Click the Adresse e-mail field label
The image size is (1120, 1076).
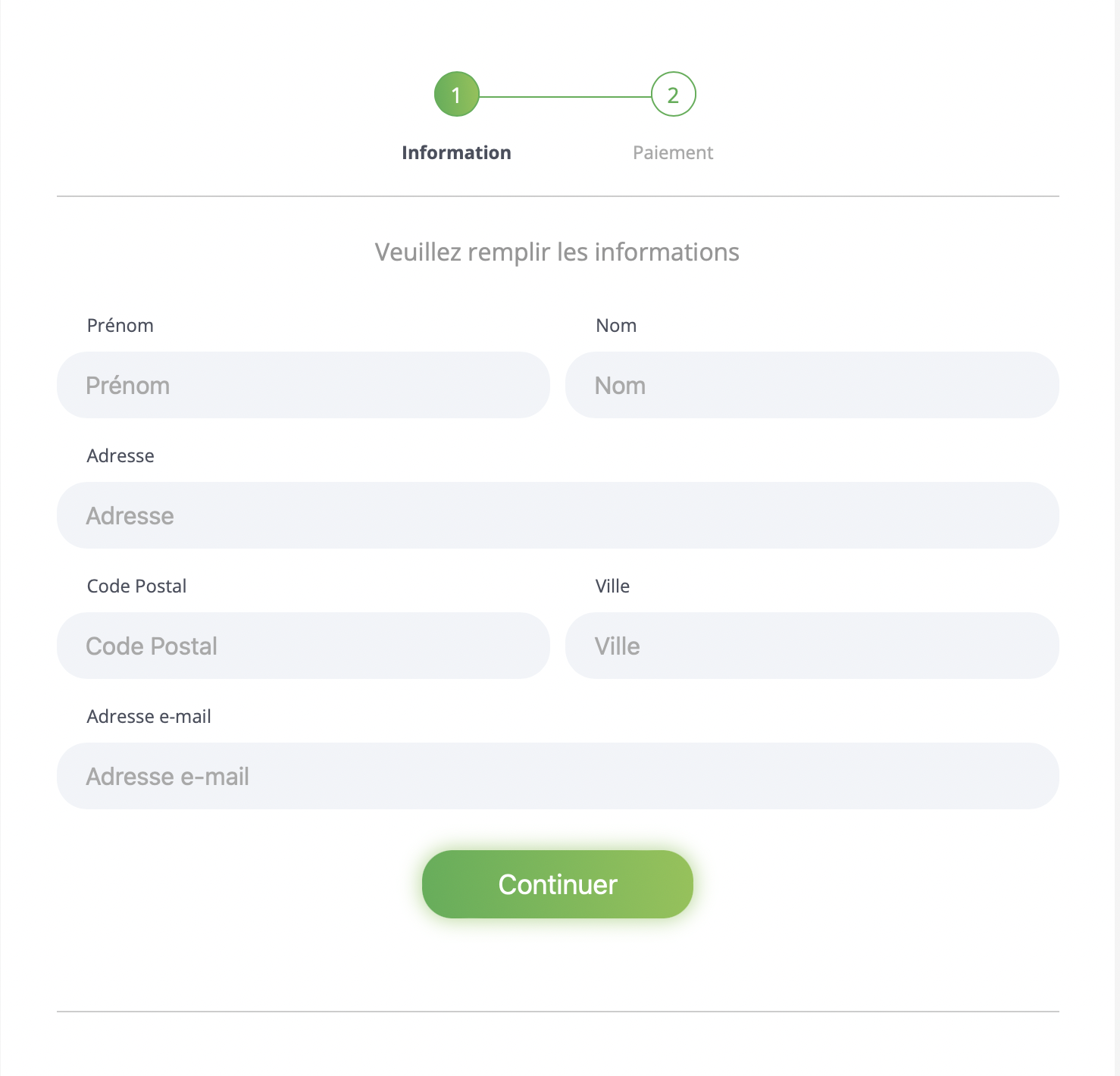(x=149, y=717)
